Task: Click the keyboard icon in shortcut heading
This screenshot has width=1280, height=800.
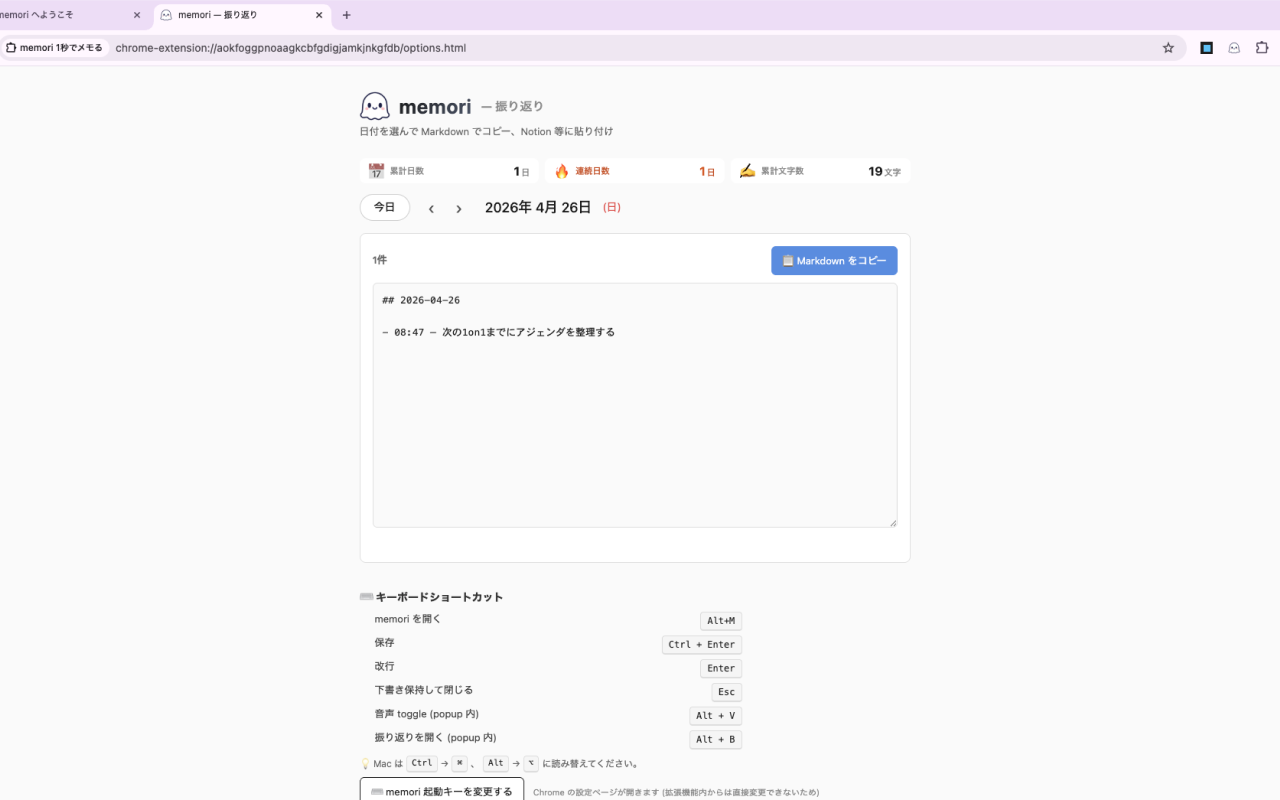Action: coord(366,597)
